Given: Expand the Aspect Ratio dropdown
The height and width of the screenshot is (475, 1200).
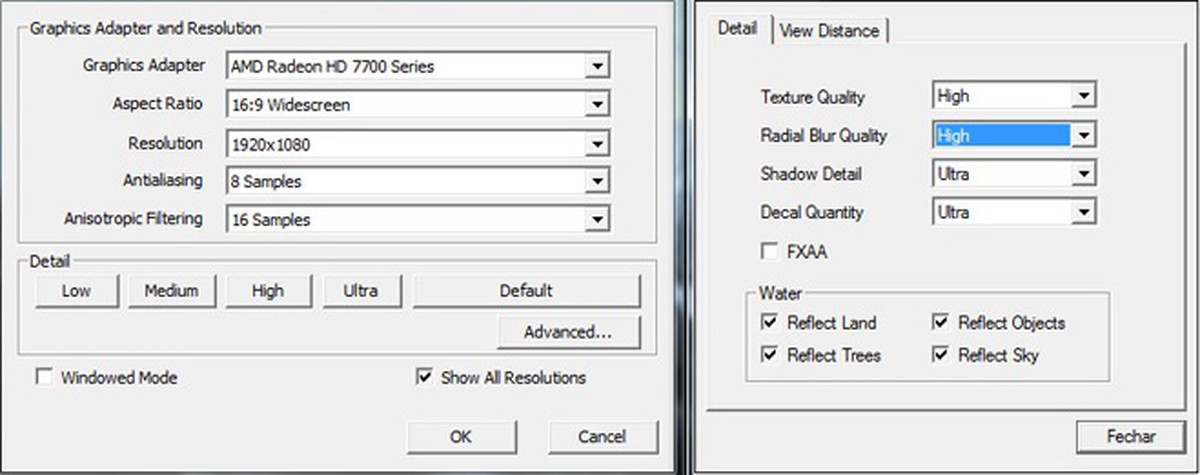Looking at the screenshot, I should pyautogui.click(x=597, y=105).
